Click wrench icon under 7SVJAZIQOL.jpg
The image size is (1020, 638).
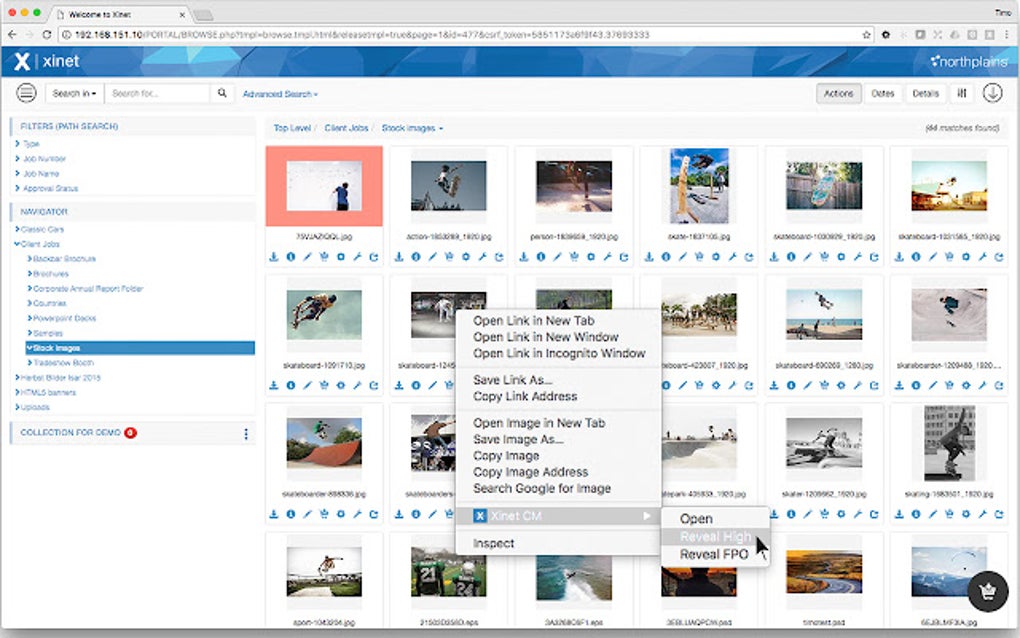[x=357, y=257]
